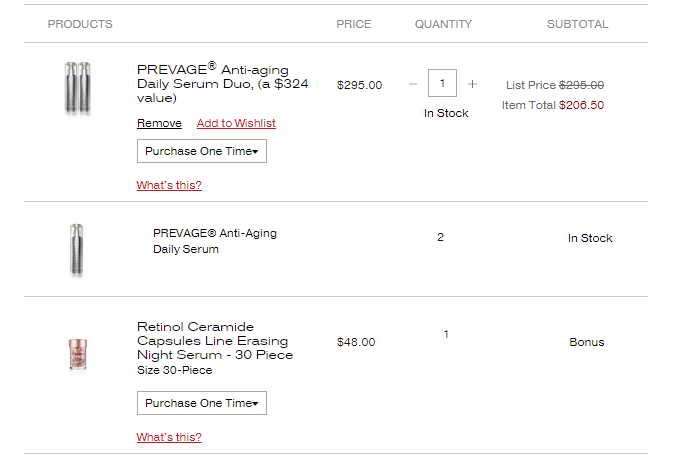Open the PREVAGE Serum Duo product thumbnail

[x=78, y=88]
